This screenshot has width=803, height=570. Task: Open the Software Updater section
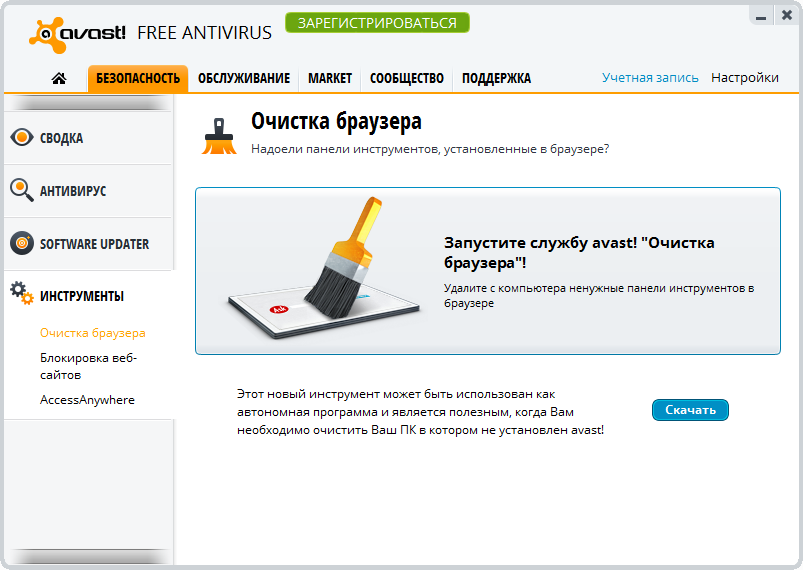[x=88, y=244]
